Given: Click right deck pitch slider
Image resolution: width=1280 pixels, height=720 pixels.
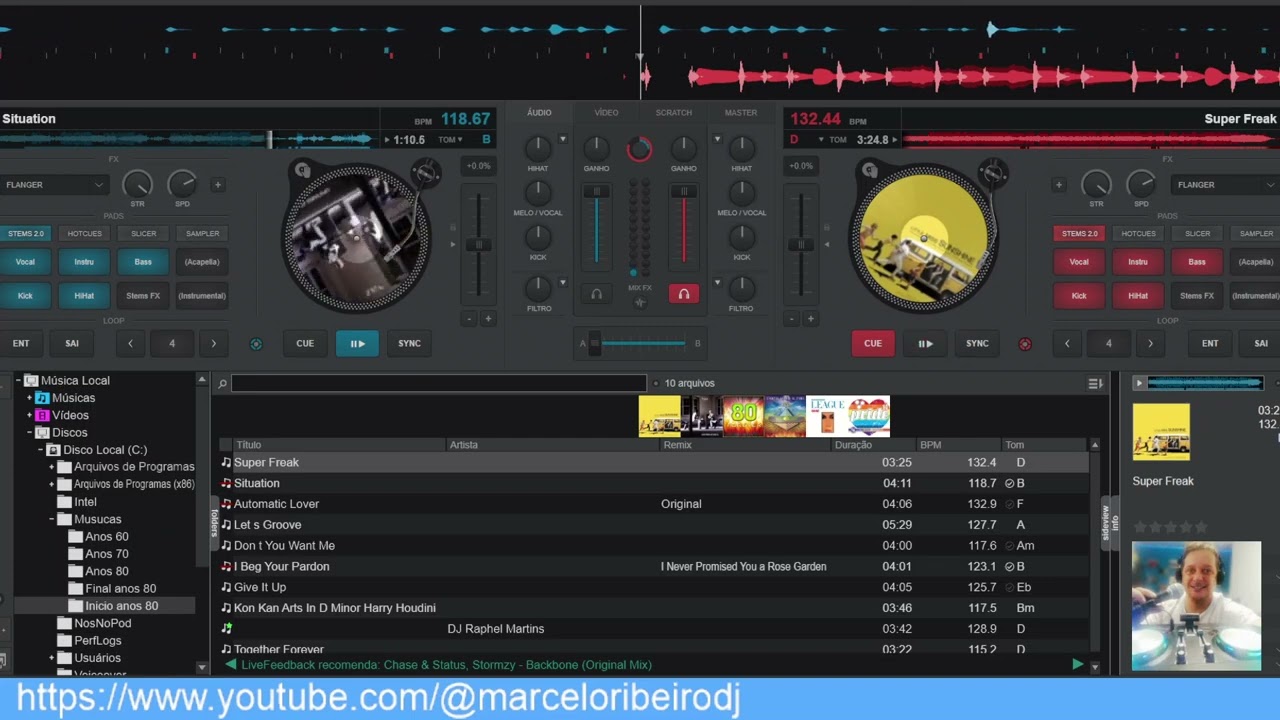Looking at the screenshot, I should coord(801,245).
